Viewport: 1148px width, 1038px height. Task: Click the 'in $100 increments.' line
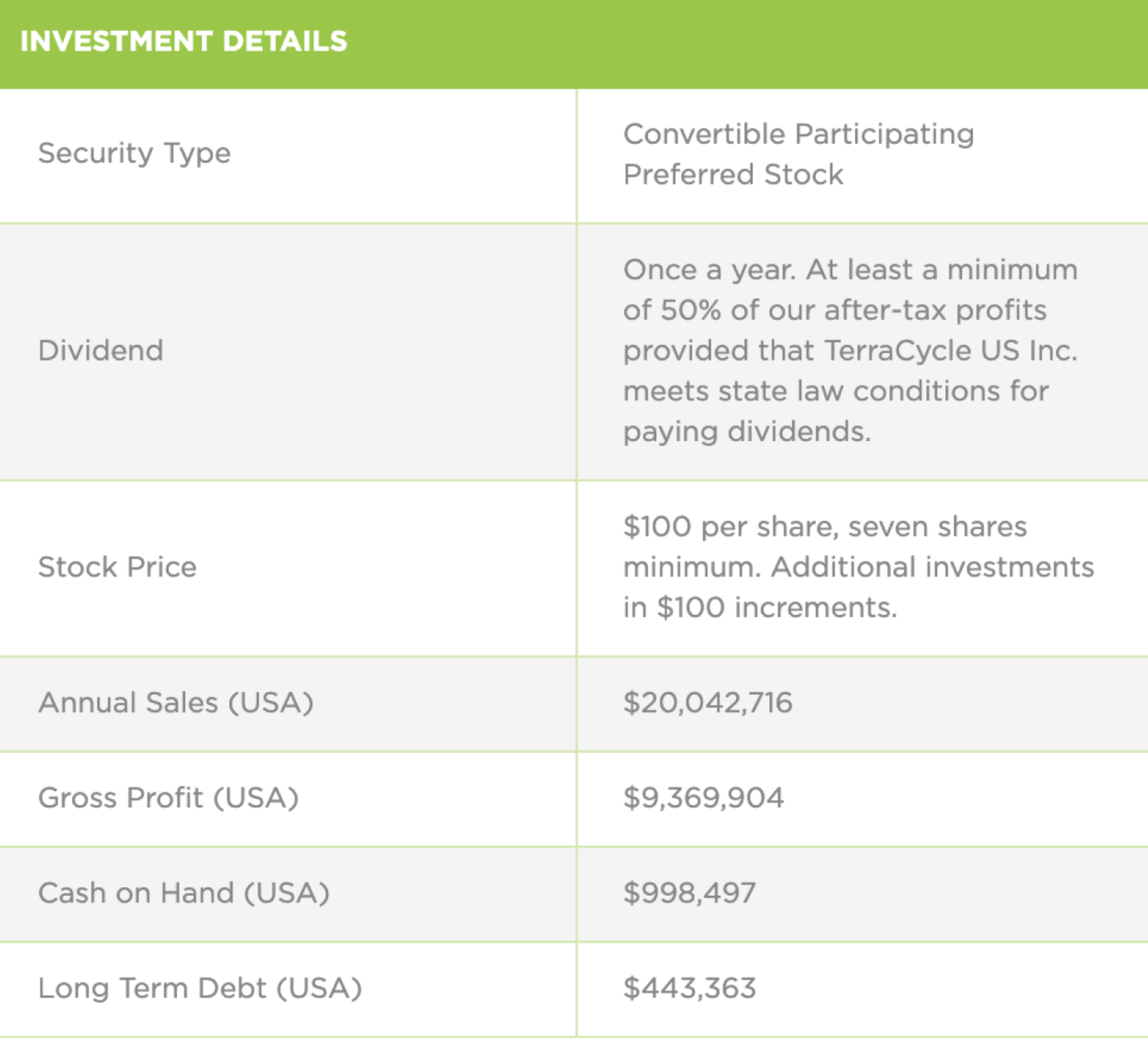760,607
